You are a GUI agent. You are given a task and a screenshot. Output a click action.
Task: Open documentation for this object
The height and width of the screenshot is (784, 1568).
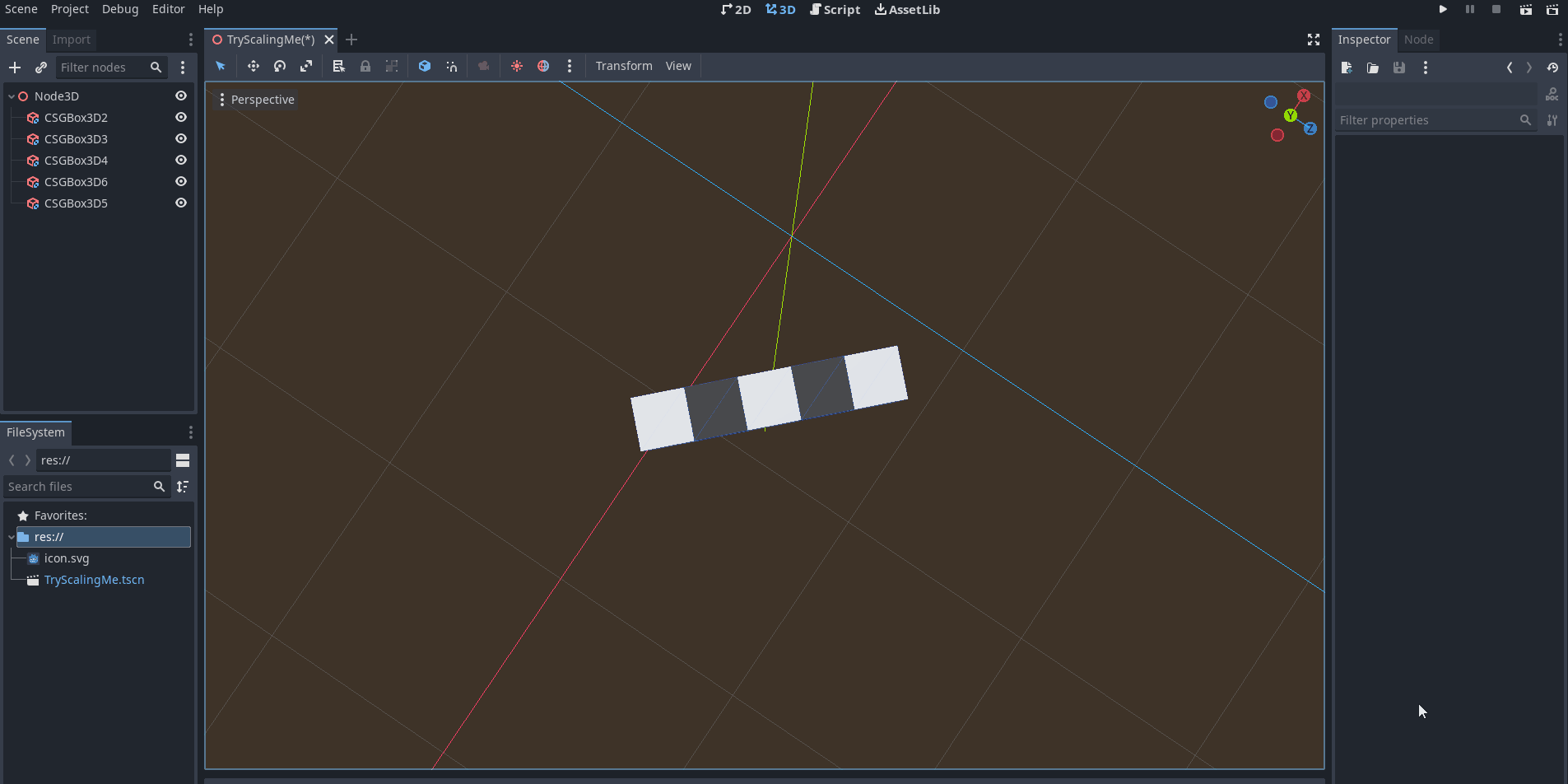tap(1552, 95)
